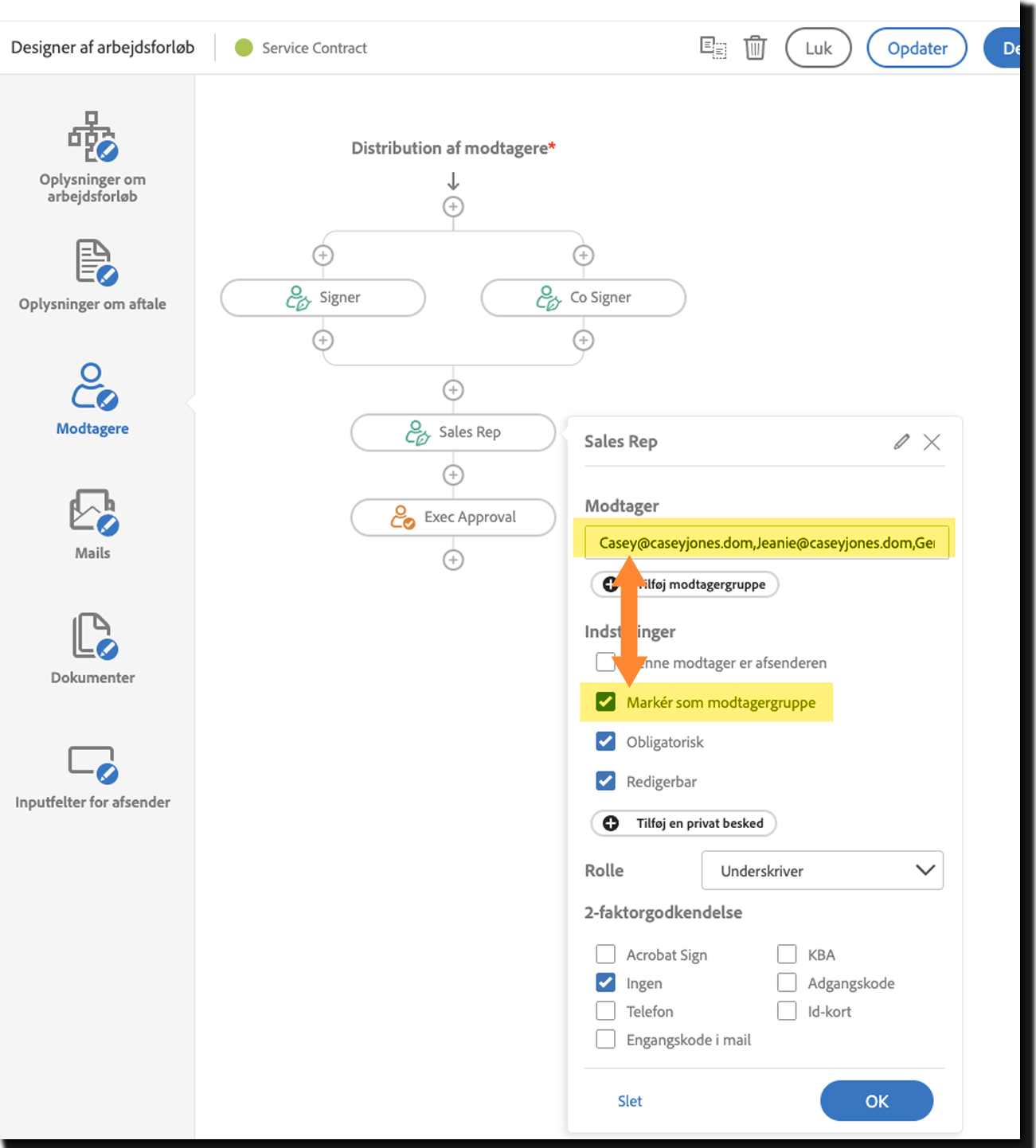Disable the Obligatorisk checkbox
Viewport: 1036px width, 1148px height.
605,741
